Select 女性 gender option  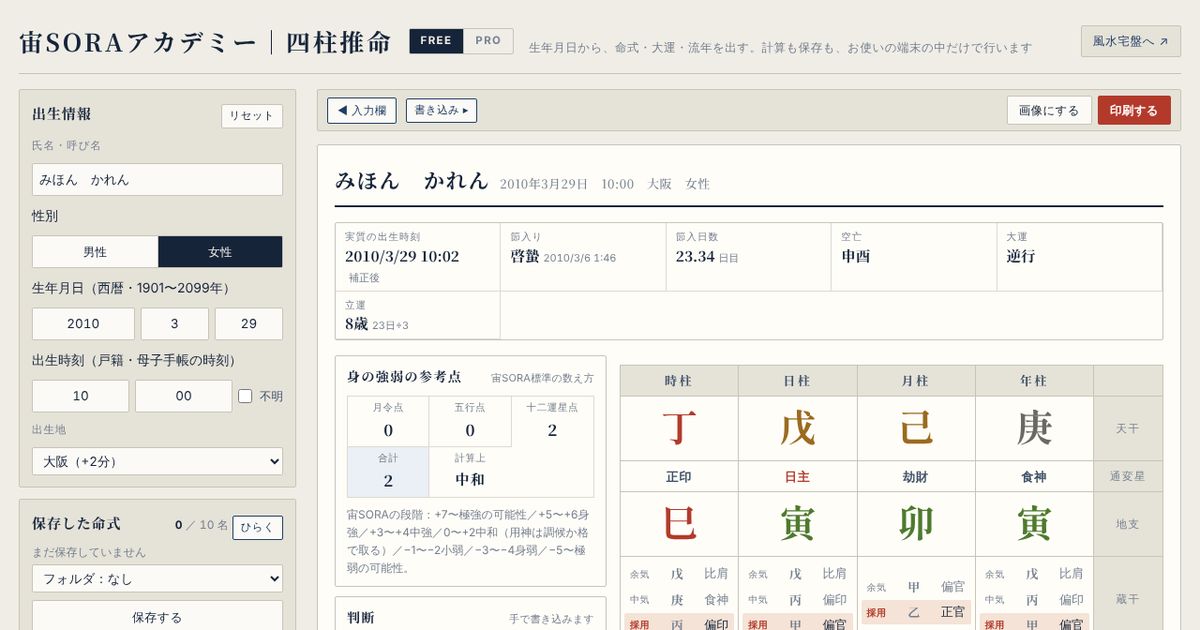pos(220,252)
